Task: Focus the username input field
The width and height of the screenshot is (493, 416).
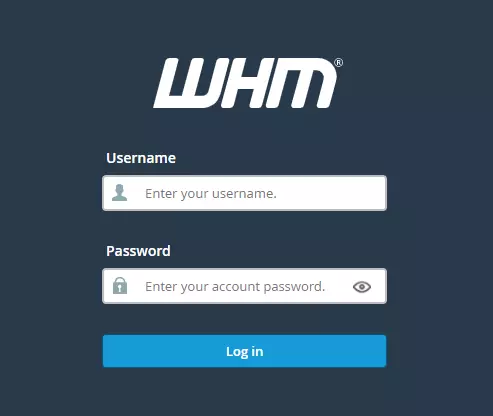Action: (x=245, y=193)
